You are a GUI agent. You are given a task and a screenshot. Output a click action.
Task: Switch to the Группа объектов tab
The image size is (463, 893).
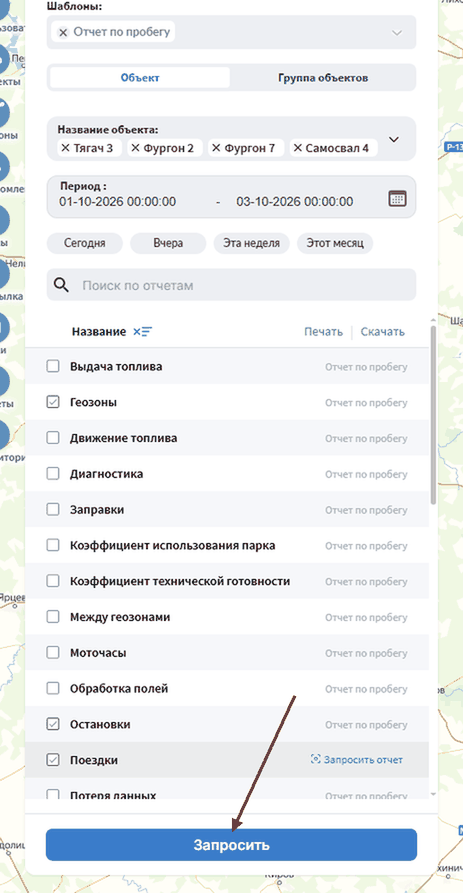[x=322, y=78]
